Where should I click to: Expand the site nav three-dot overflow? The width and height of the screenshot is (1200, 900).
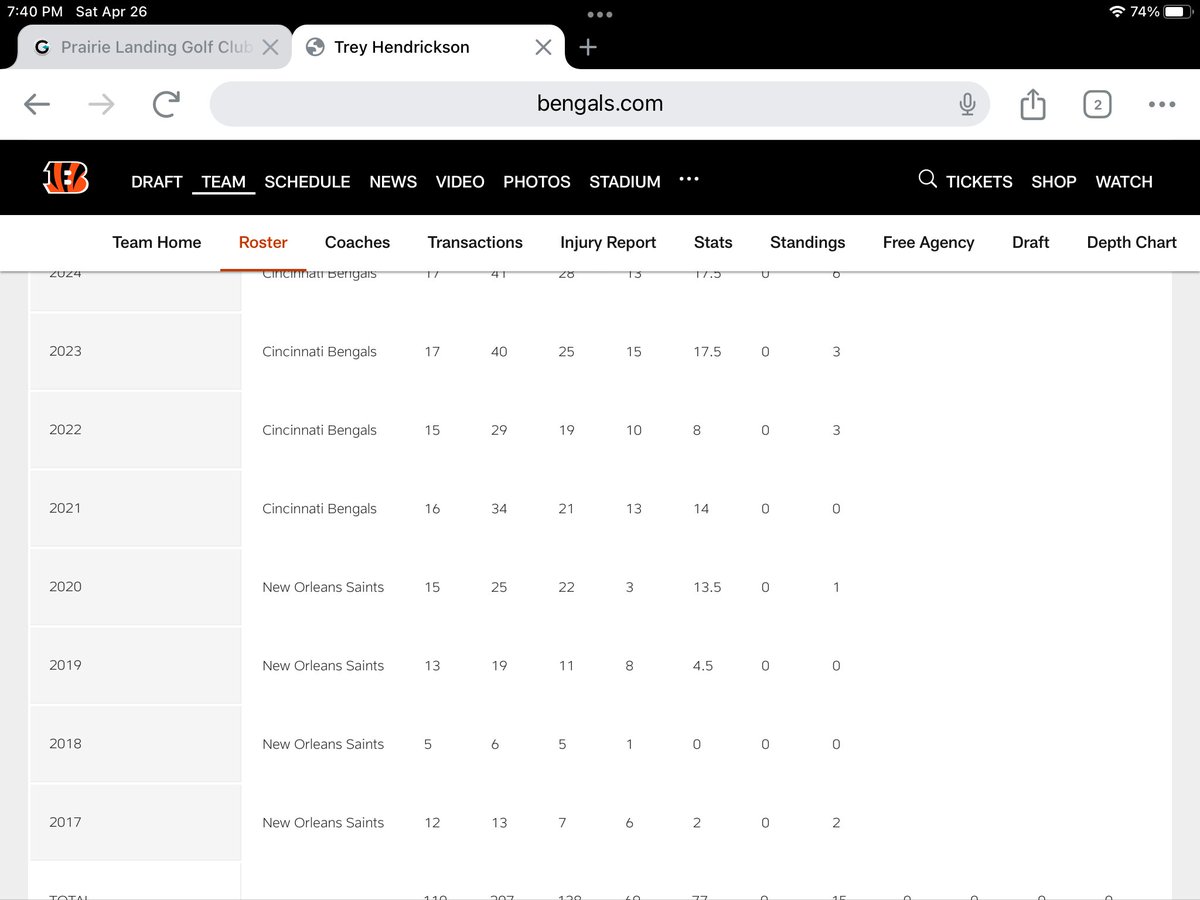pos(689,179)
